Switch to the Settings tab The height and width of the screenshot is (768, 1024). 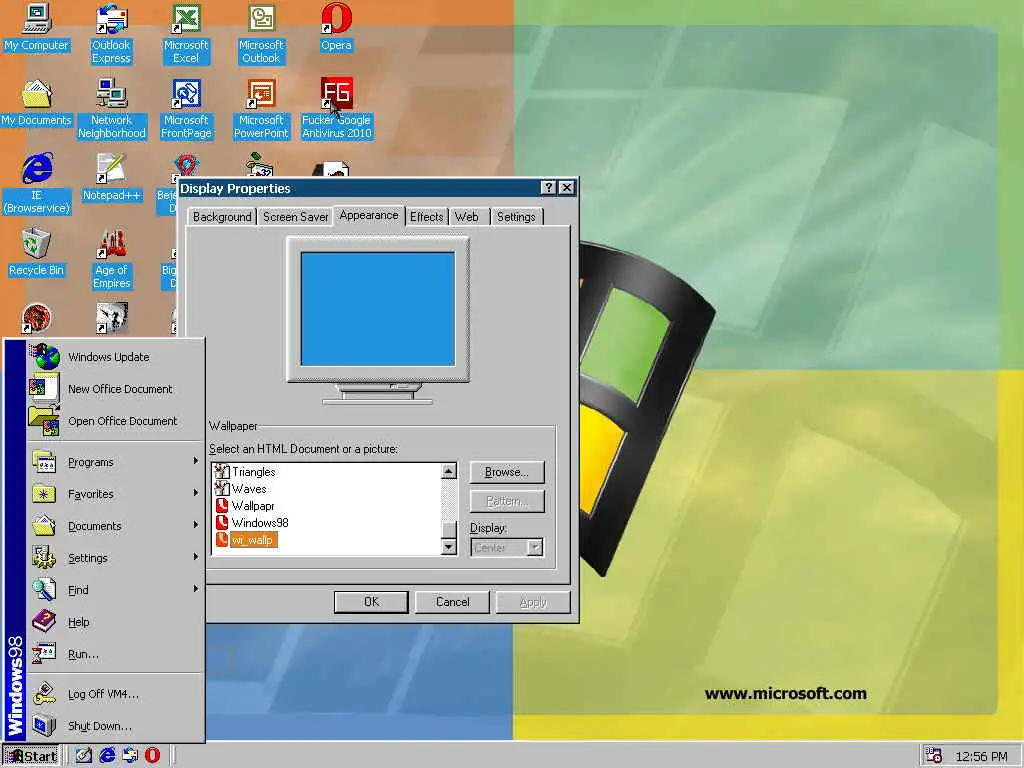tap(516, 217)
